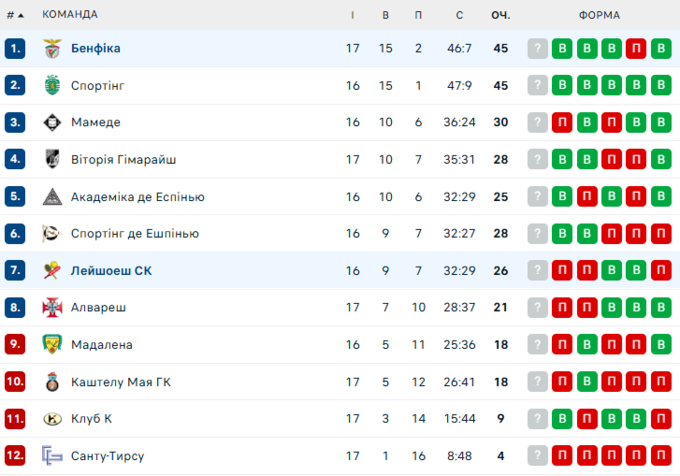Open the Спортінг де Ешпінью team link

135,234
